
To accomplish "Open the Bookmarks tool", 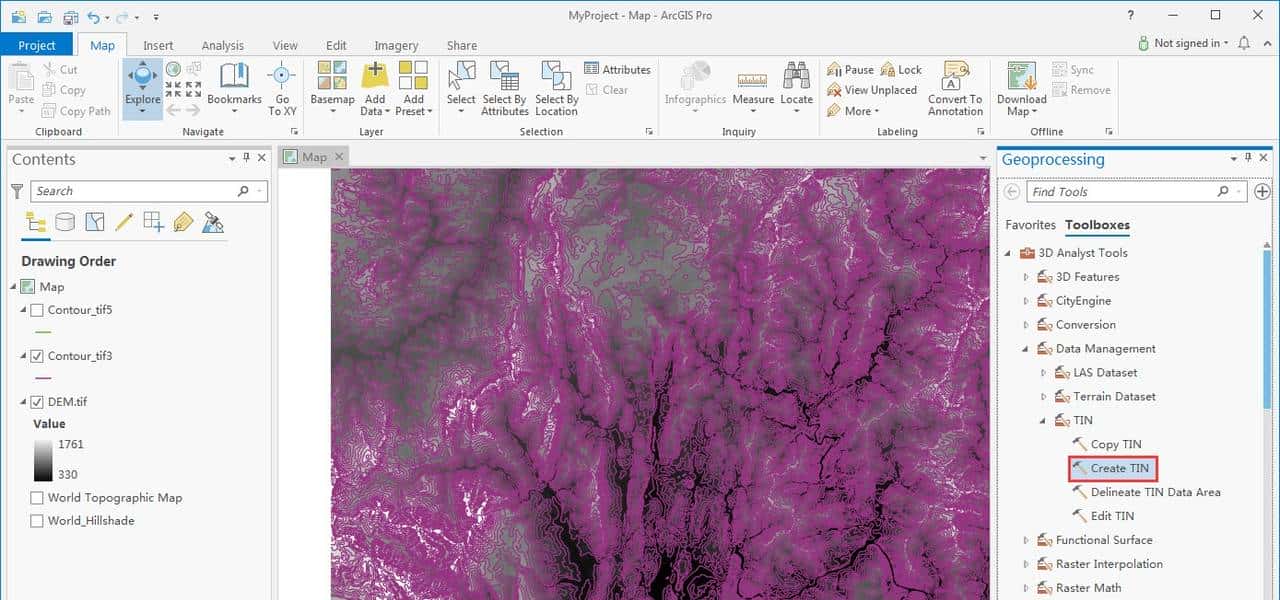I will click(233, 85).
